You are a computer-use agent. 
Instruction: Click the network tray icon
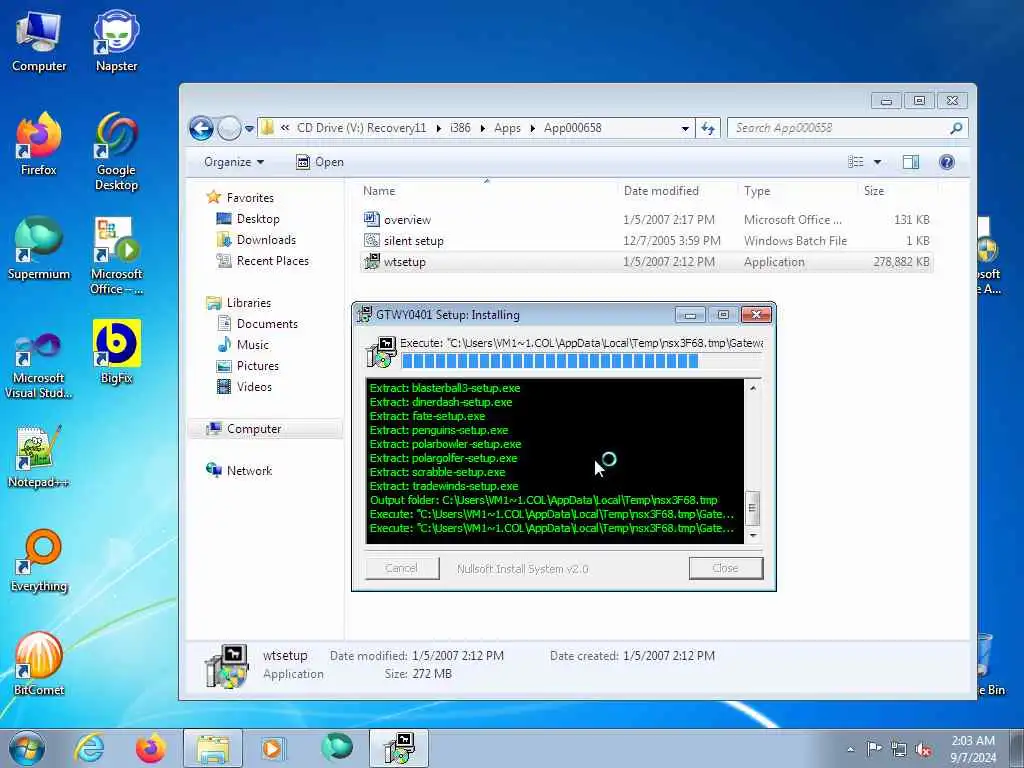(x=899, y=749)
